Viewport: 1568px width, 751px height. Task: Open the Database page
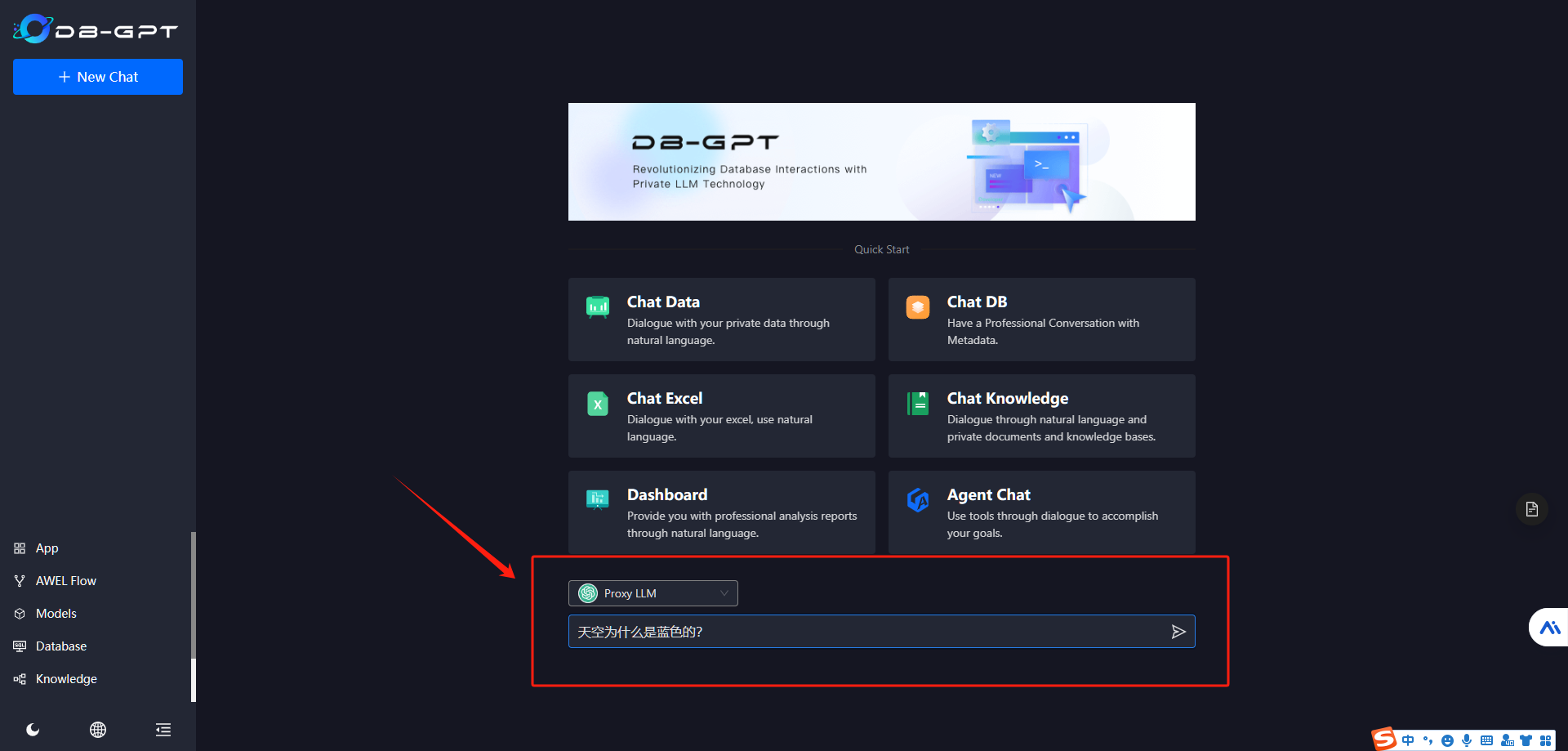pos(60,646)
